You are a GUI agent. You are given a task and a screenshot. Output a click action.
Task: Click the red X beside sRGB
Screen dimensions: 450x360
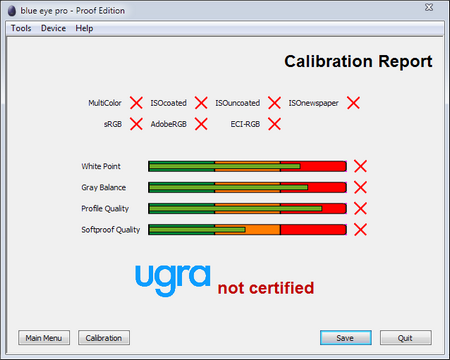click(136, 124)
